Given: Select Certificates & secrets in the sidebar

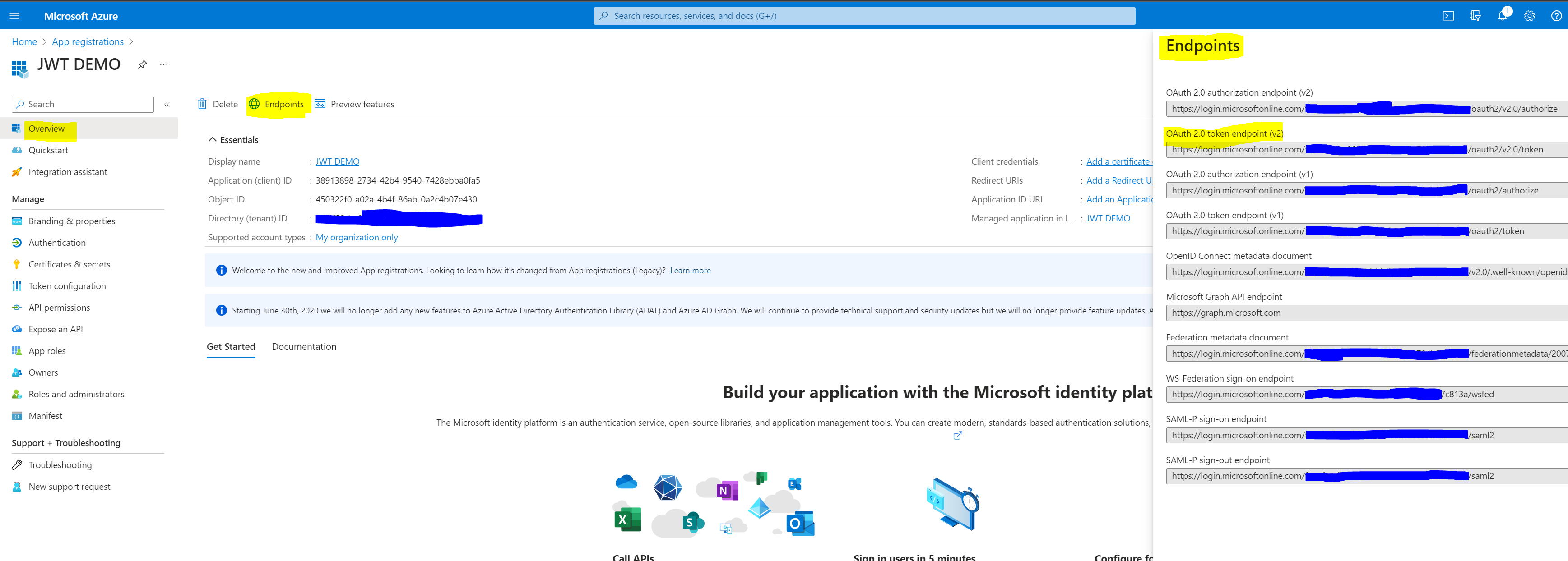Looking at the screenshot, I should (69, 264).
